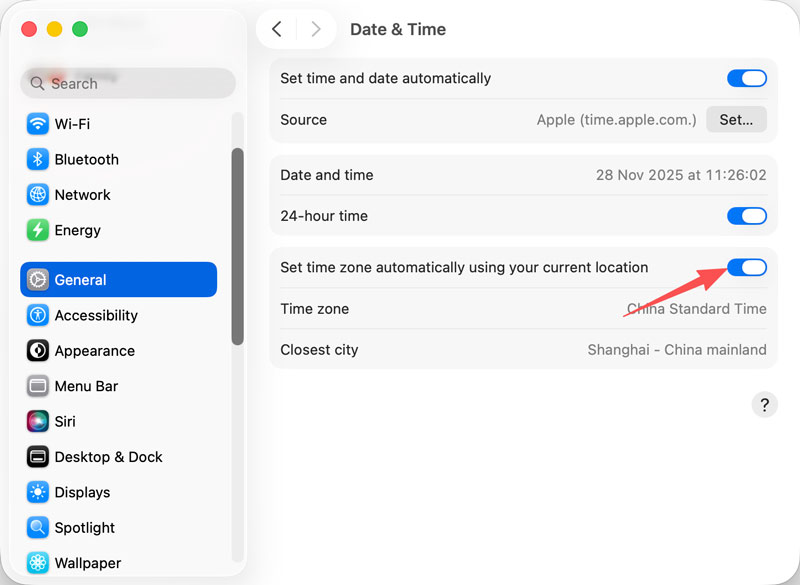Disable automatic time and date setting
The height and width of the screenshot is (585, 800).
747,78
